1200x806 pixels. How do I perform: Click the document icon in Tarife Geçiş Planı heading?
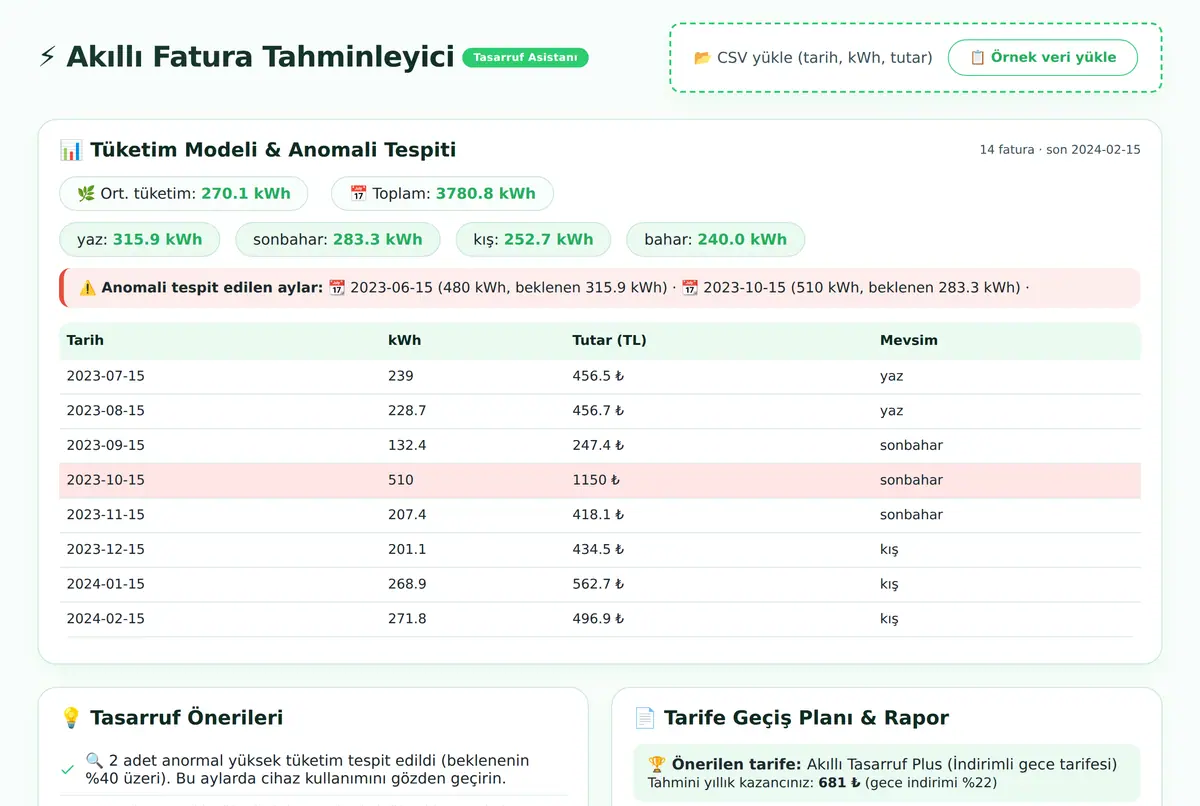[x=645, y=718]
